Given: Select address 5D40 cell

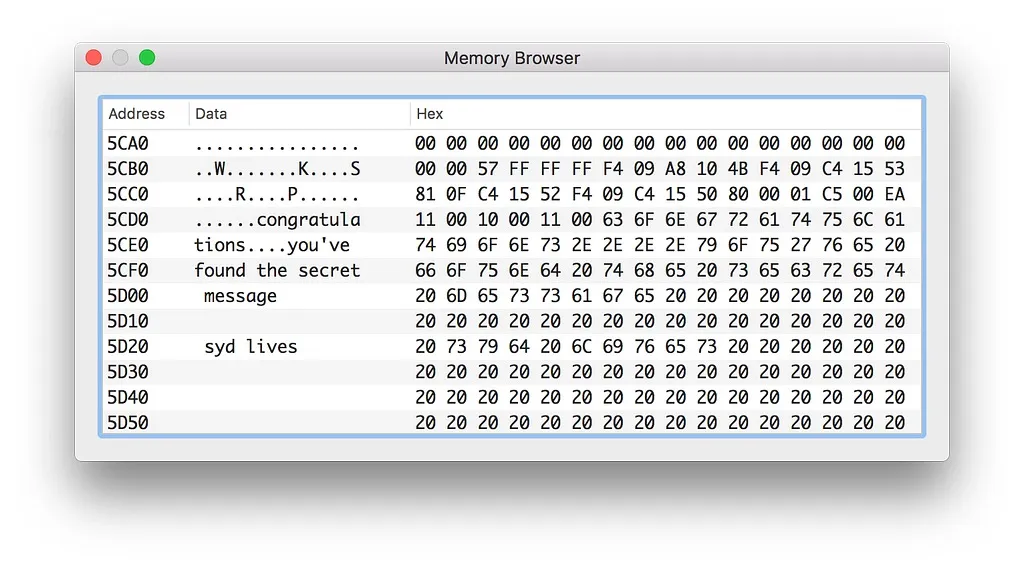Looking at the screenshot, I should [128, 398].
